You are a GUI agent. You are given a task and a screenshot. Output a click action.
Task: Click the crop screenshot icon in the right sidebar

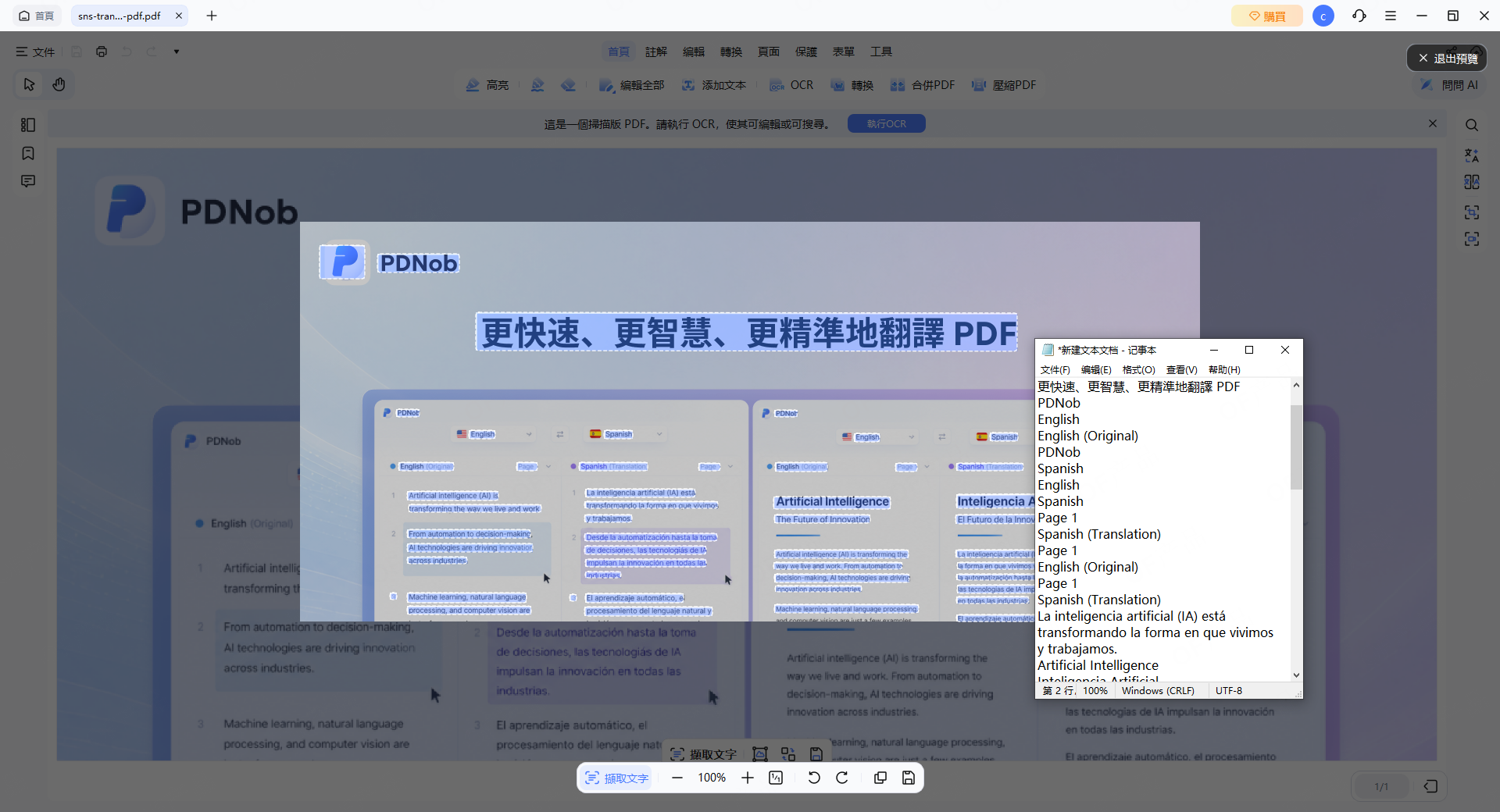1472,212
